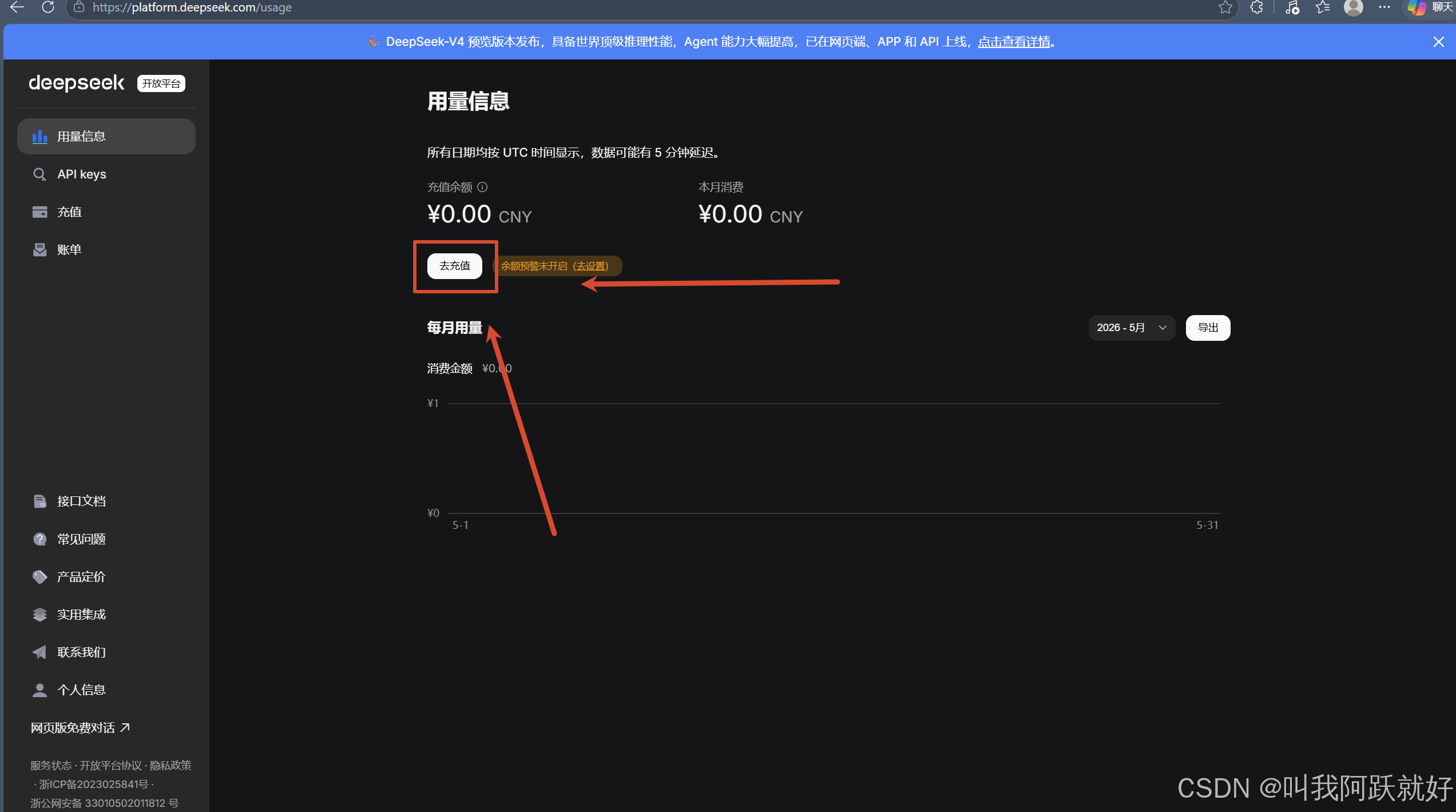Open 账单 page from sidebar
This screenshot has height=812, width=1456.
pos(106,250)
